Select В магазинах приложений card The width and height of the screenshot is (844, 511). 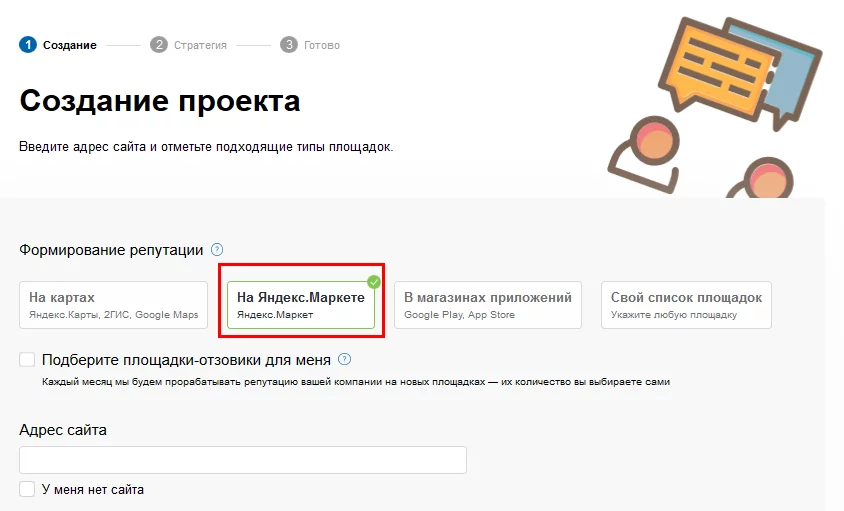(x=488, y=305)
